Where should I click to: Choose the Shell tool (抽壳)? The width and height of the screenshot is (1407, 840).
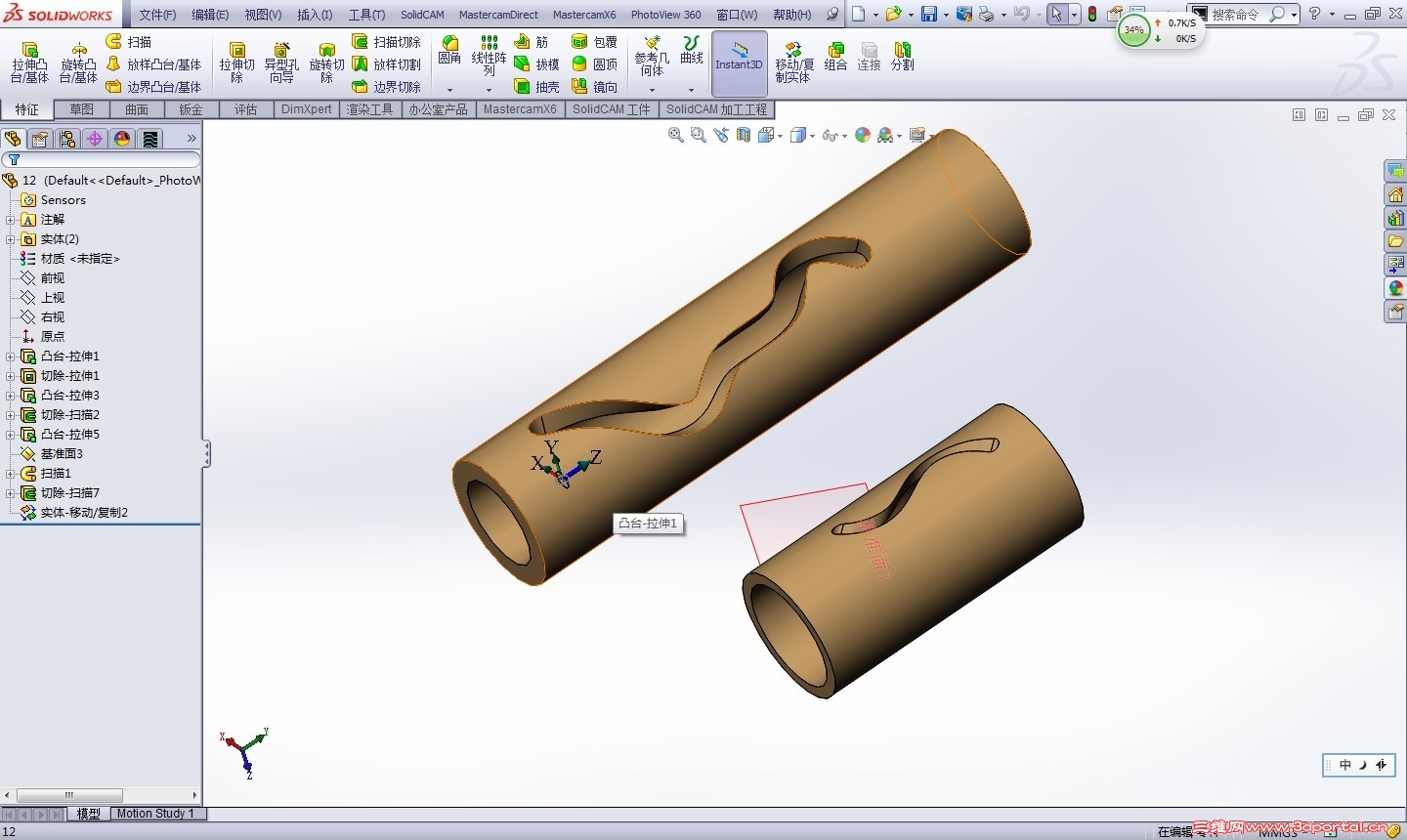(x=536, y=87)
